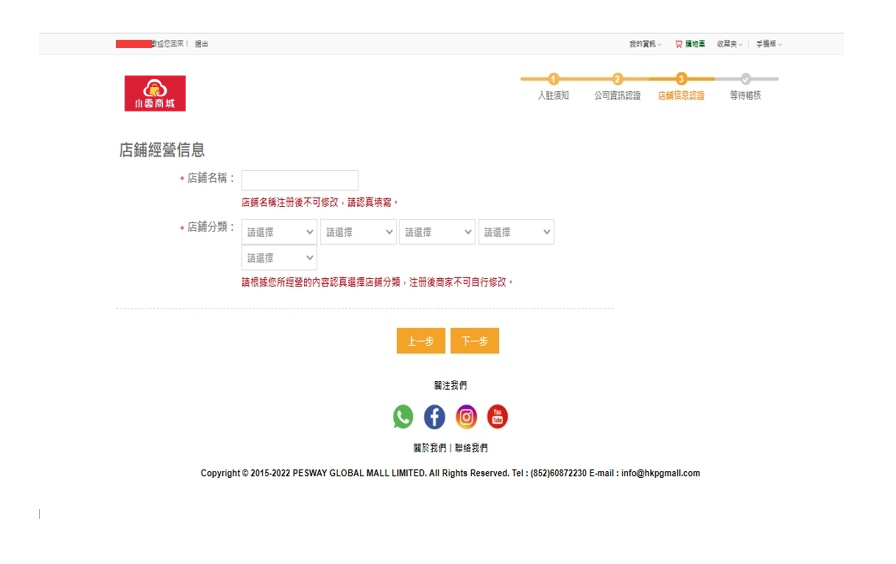Open the 我的資訊 menu

point(644,44)
